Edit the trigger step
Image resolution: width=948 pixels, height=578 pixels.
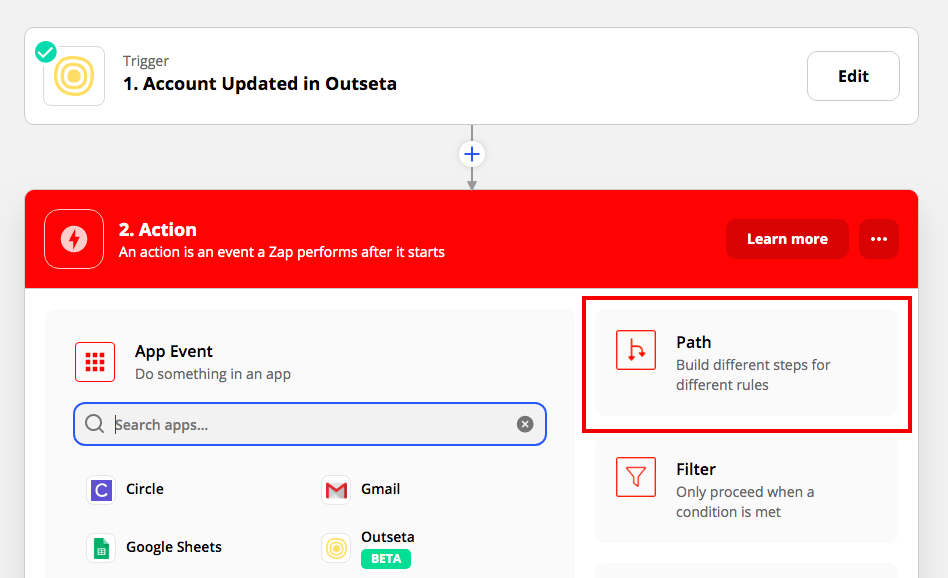tap(853, 76)
